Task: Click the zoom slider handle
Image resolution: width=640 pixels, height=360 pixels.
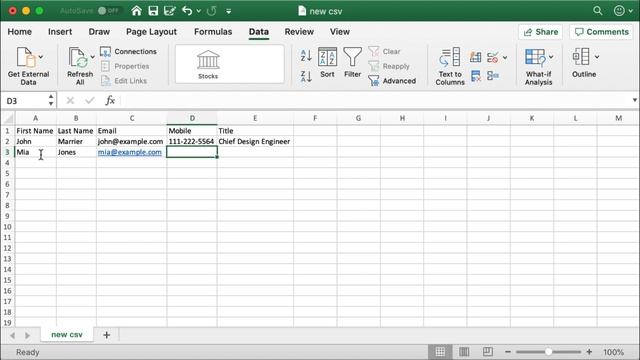Action: click(548, 351)
